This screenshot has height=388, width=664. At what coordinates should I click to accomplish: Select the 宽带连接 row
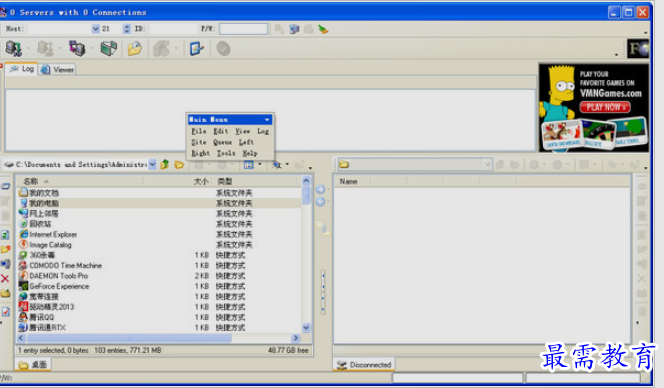click(x=159, y=297)
